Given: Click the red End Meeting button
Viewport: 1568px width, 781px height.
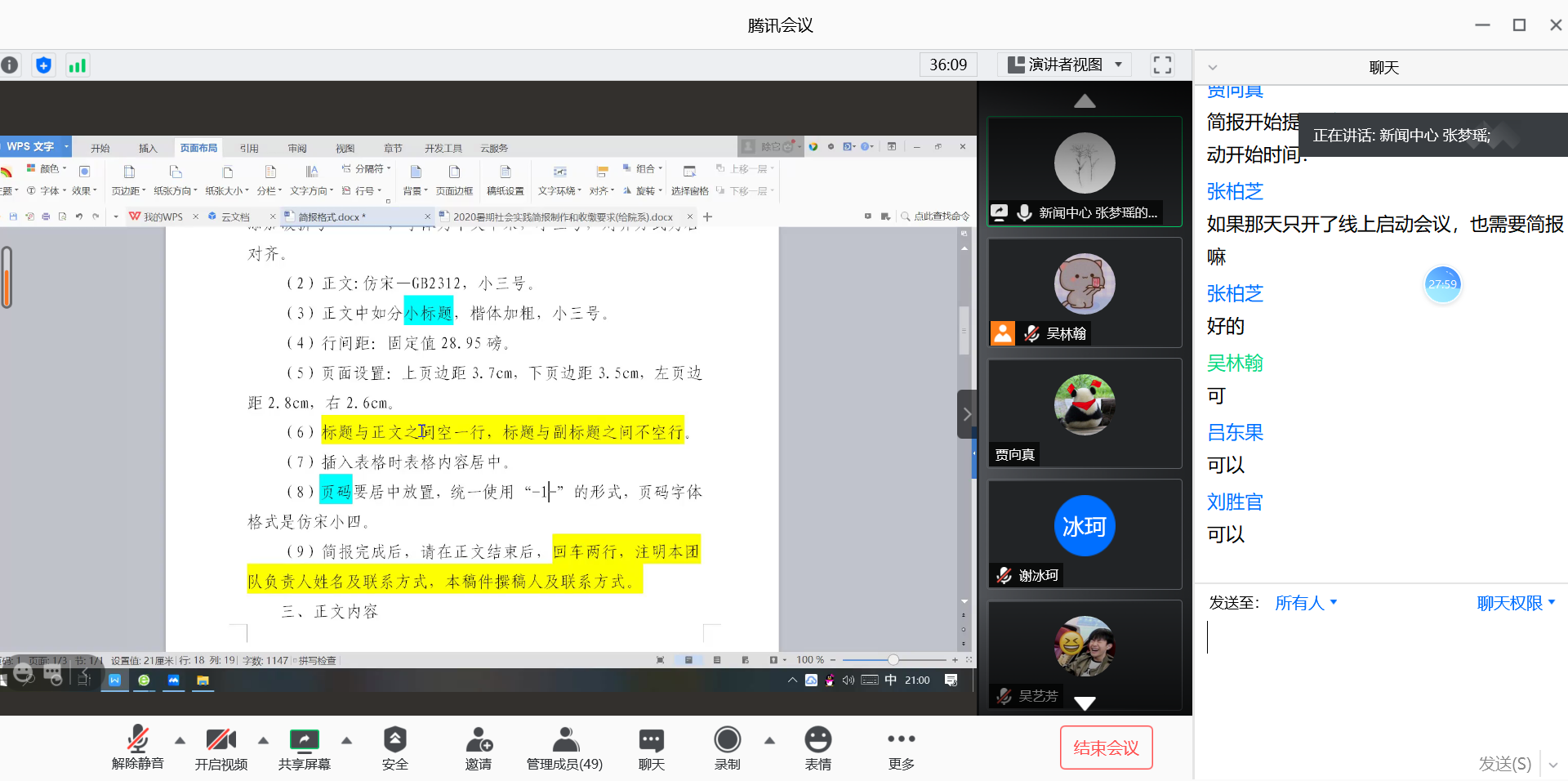Looking at the screenshot, I should coord(1106,748).
